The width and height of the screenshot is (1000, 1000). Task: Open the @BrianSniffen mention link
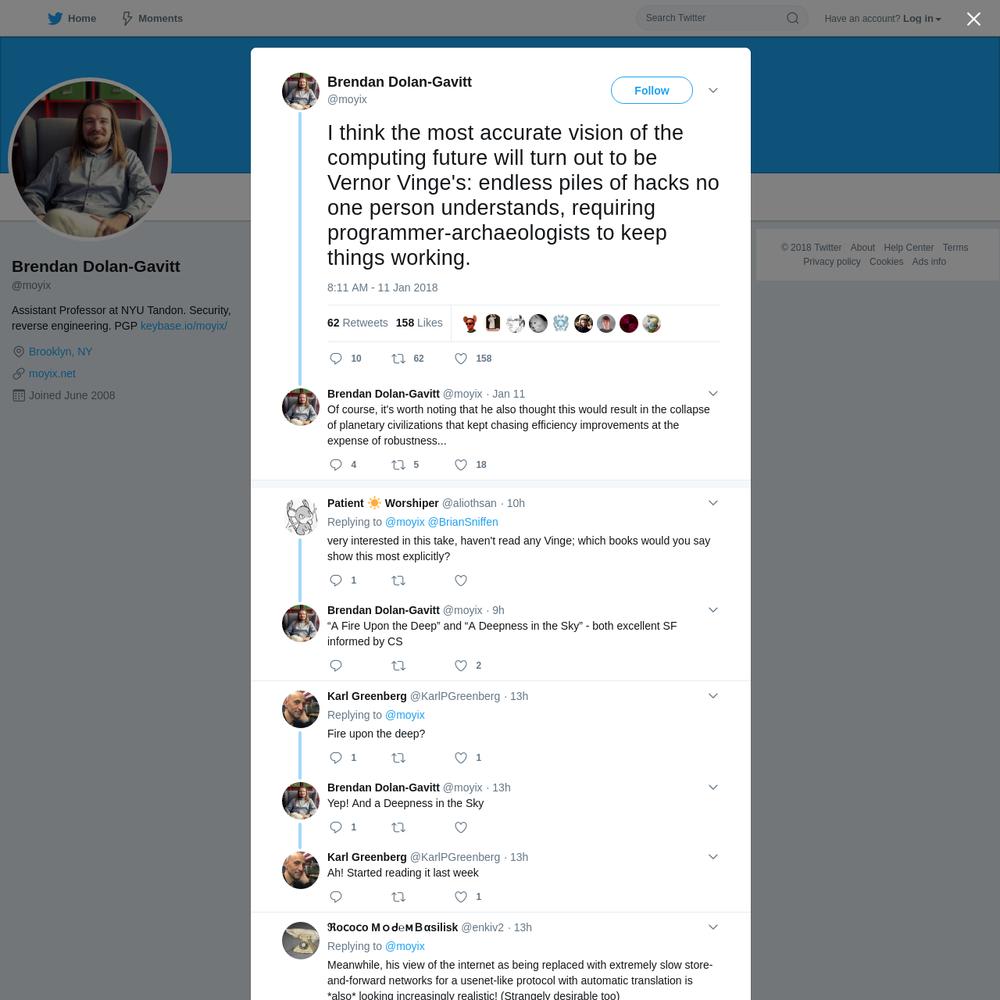click(x=462, y=522)
